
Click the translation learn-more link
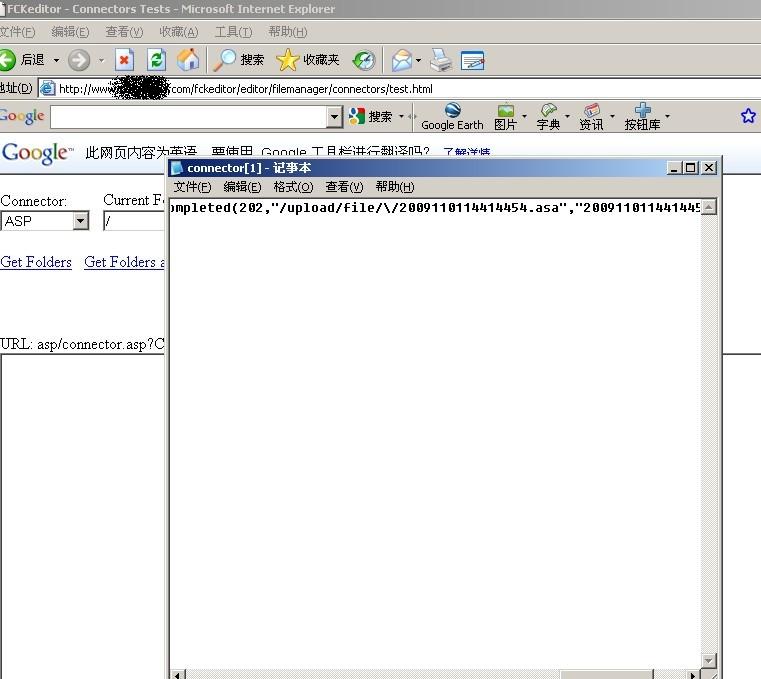tap(466, 152)
